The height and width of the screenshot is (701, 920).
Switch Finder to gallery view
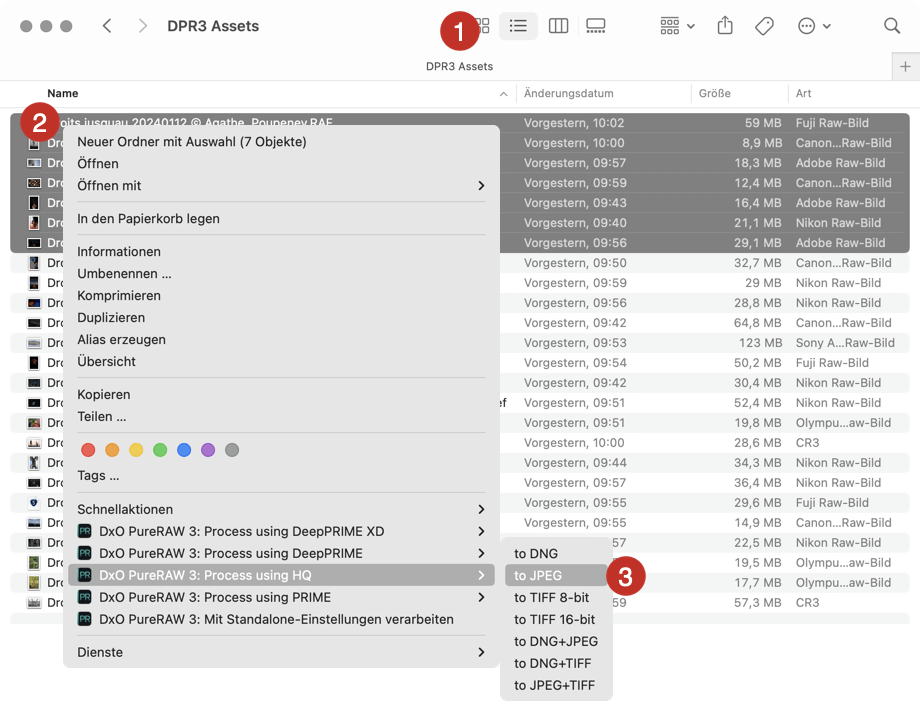click(596, 26)
